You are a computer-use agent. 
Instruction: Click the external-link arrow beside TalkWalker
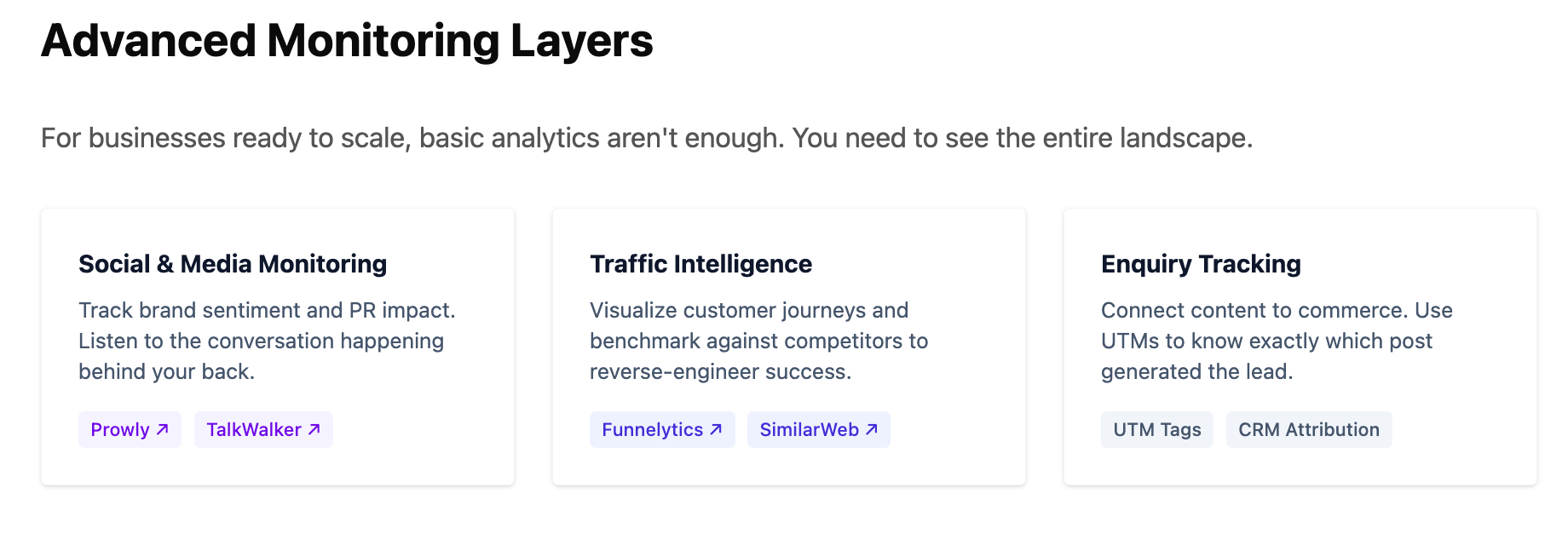click(x=314, y=429)
